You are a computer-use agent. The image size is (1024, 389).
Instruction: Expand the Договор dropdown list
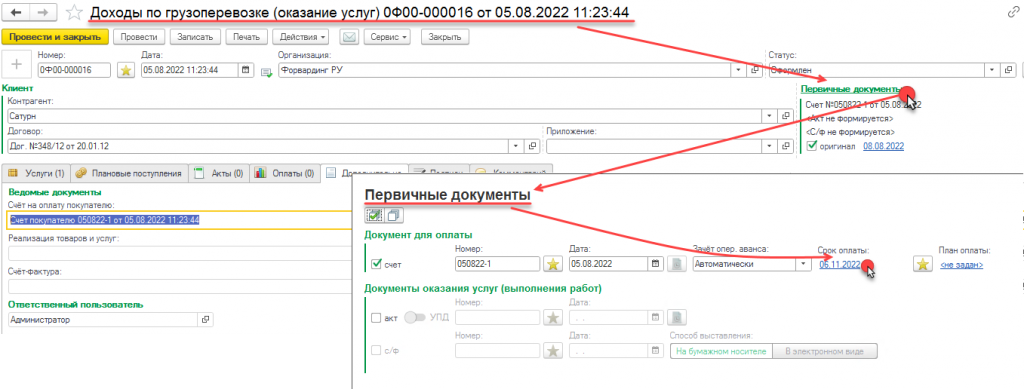(x=516, y=146)
